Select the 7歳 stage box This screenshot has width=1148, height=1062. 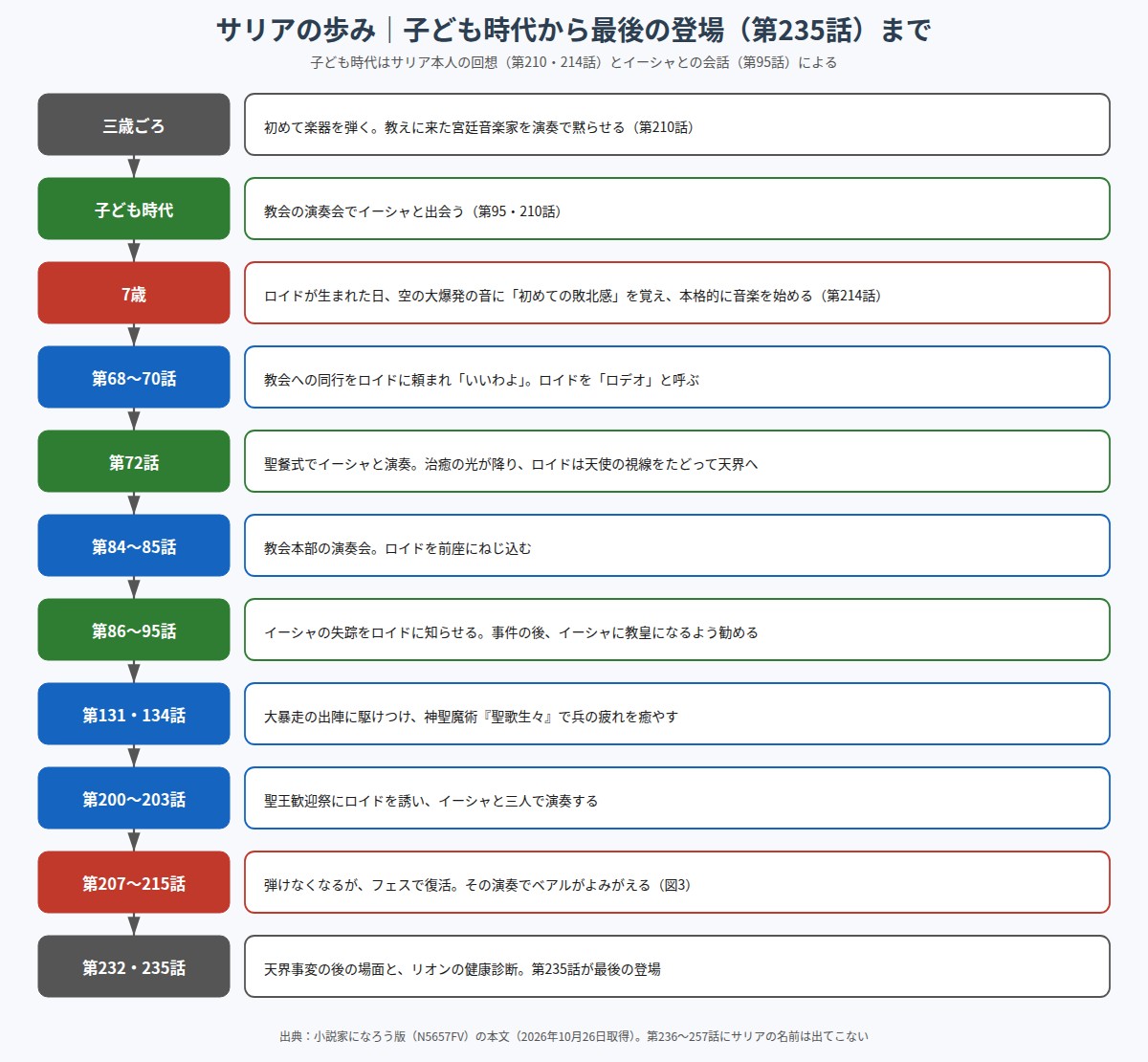pos(134,293)
